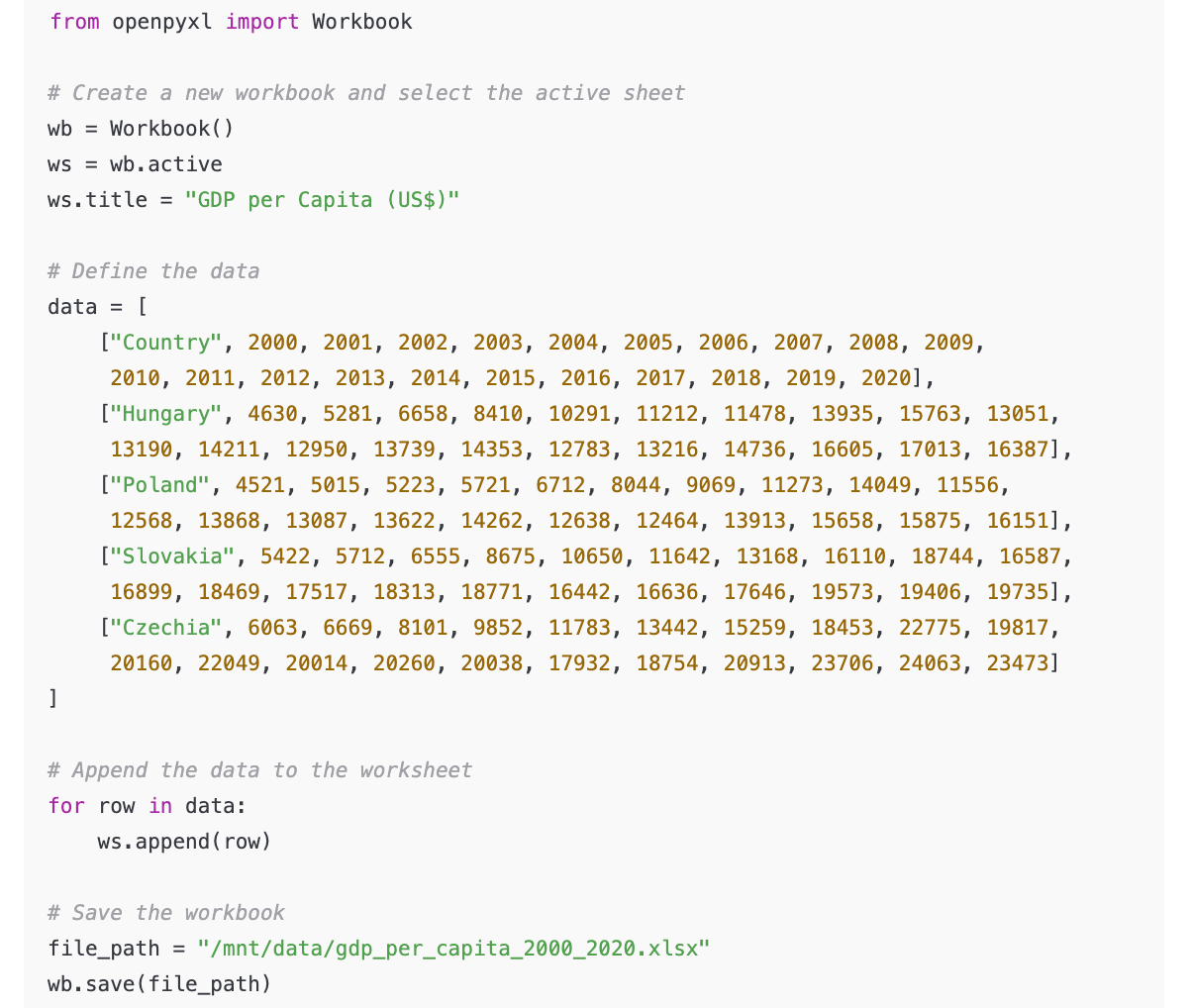Click Czechia's value 24063
The image size is (1192, 1008).
(x=930, y=663)
